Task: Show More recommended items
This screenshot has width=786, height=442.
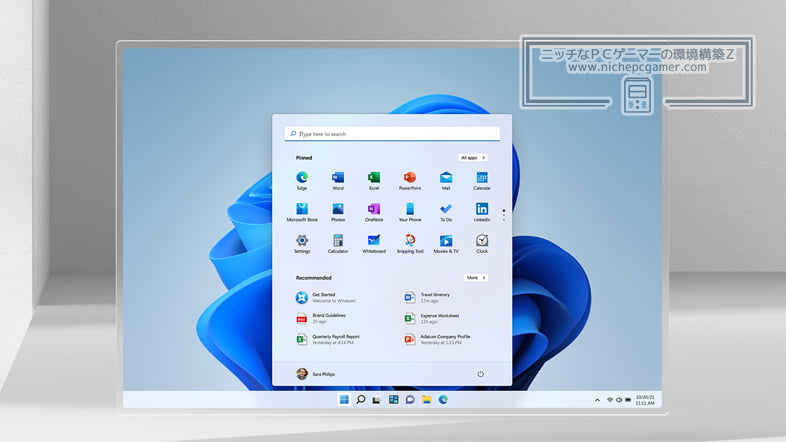Action: tap(476, 278)
